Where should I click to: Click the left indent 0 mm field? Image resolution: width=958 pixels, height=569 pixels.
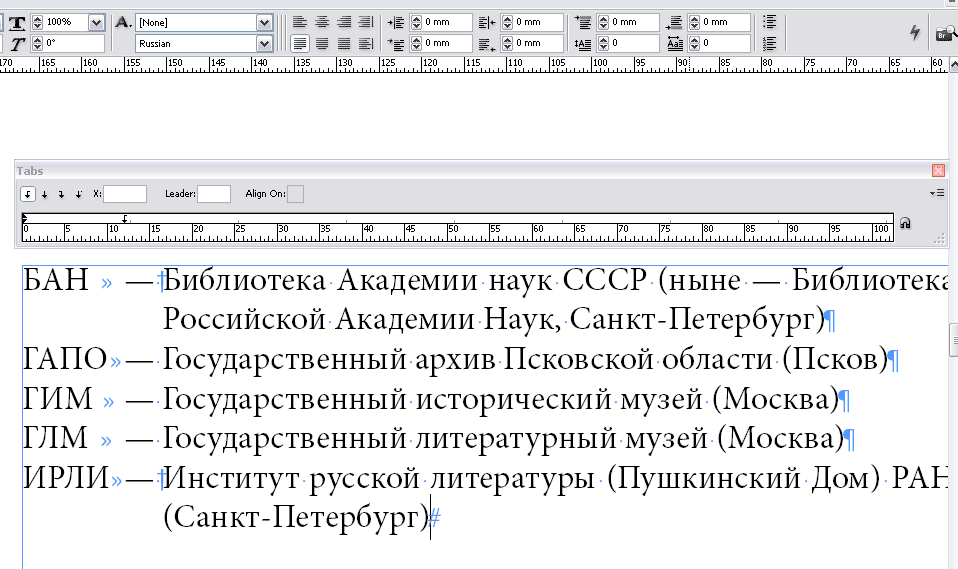click(447, 23)
